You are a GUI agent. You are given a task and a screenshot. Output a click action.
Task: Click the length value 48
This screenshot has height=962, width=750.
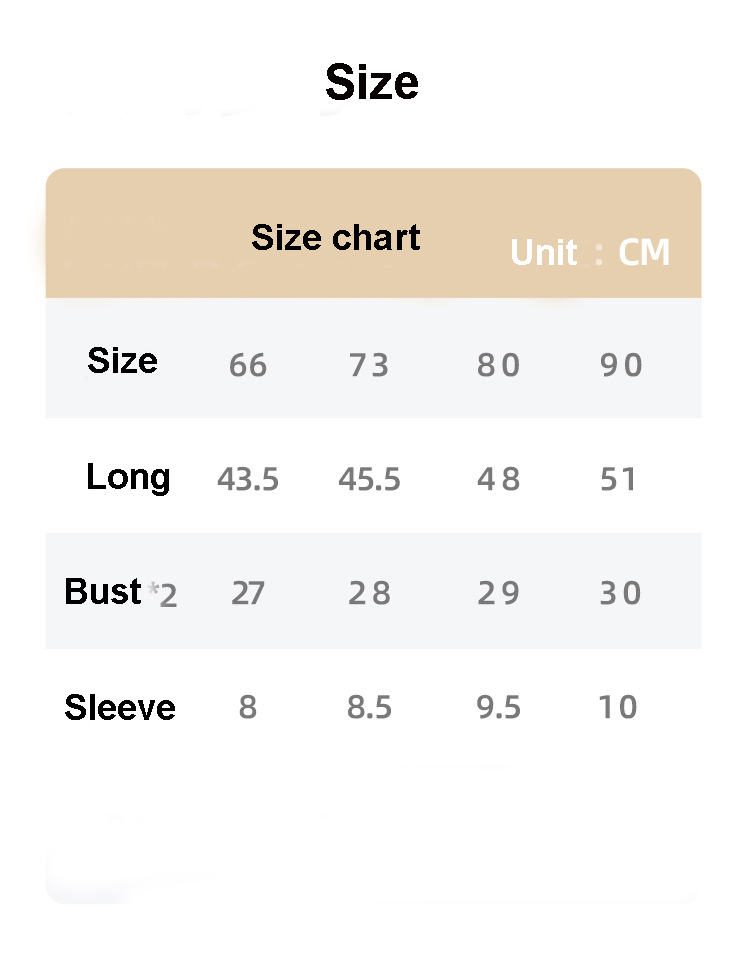[498, 480]
